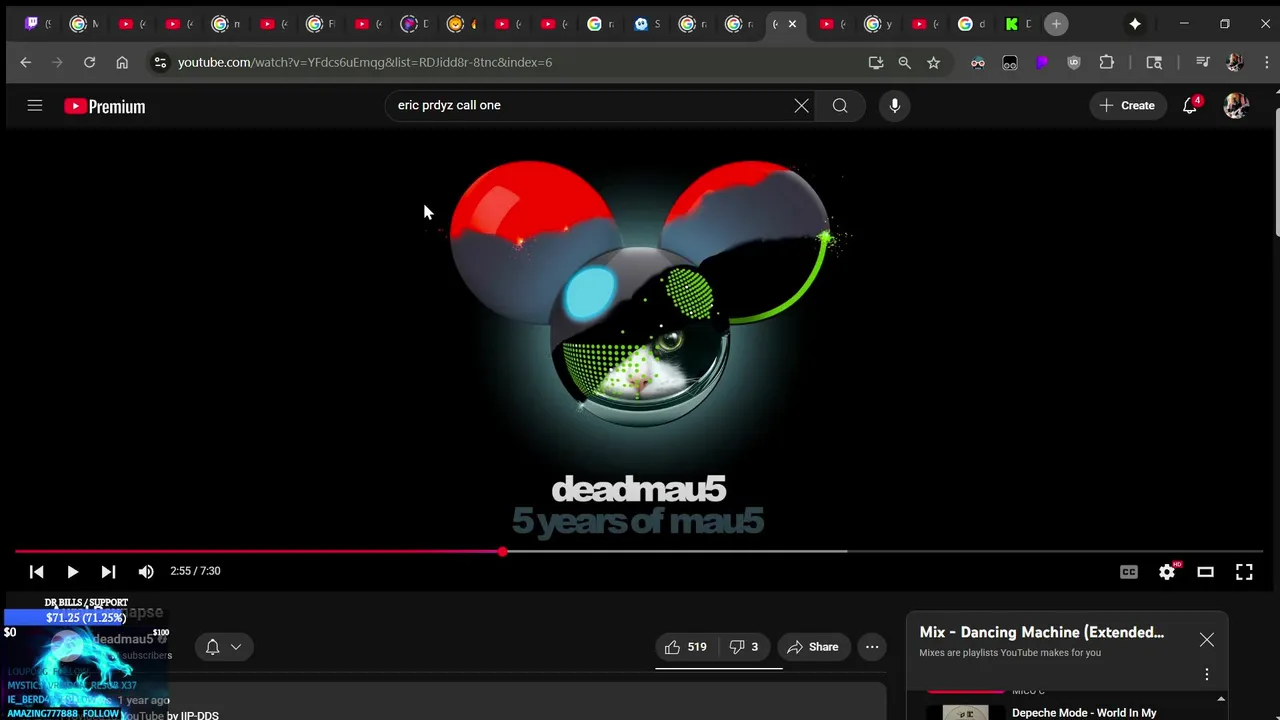The width and height of the screenshot is (1280, 720).
Task: Open the Extensions puzzle menu
Action: [x=1107, y=62]
